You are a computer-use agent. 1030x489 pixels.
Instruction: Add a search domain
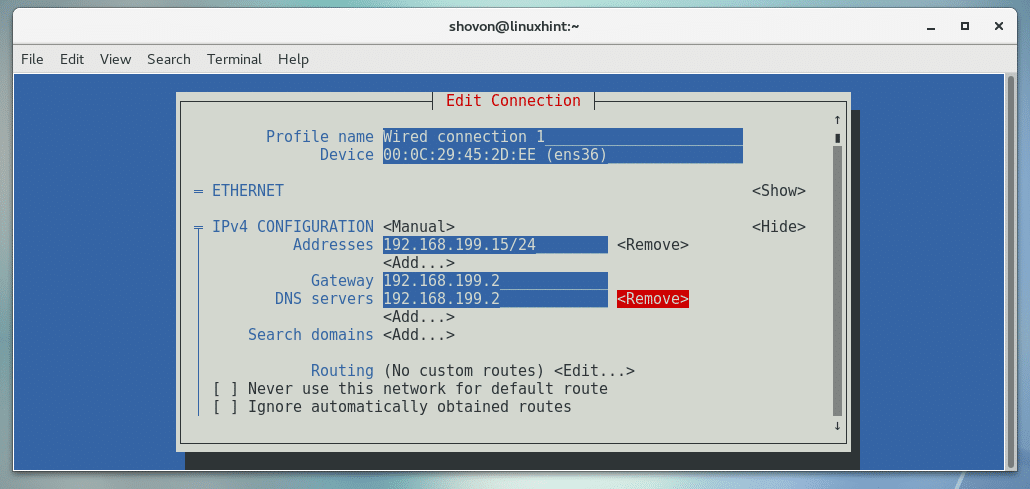tap(418, 335)
